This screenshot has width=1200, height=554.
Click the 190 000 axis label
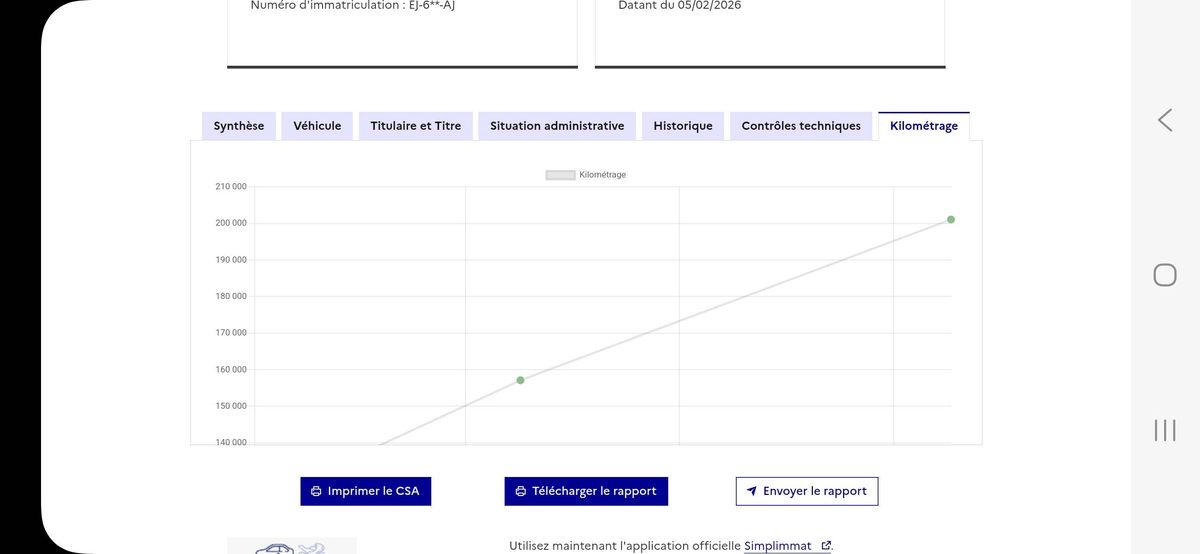pyautogui.click(x=231, y=260)
